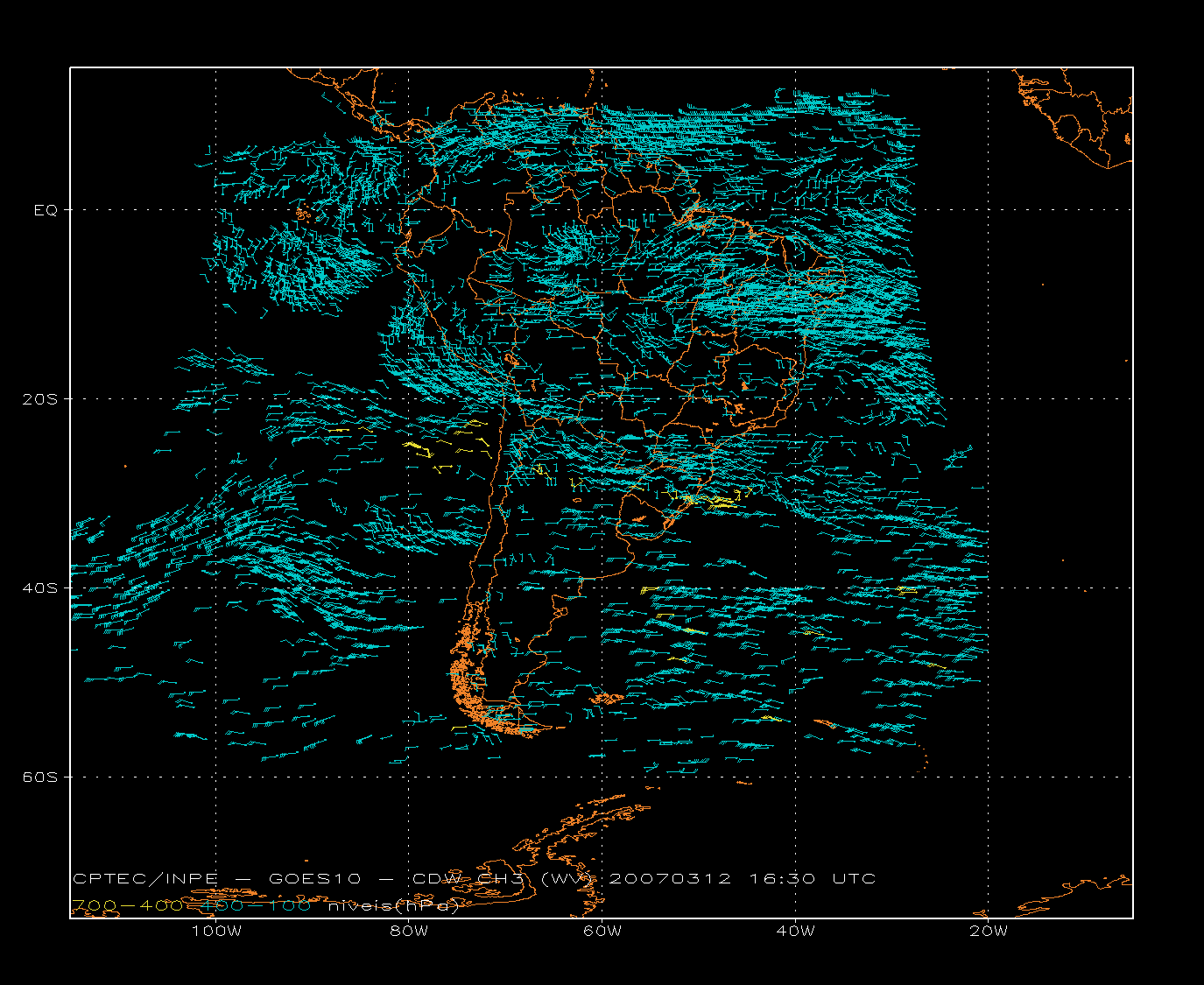Click the 40S latitude label

click(x=40, y=588)
